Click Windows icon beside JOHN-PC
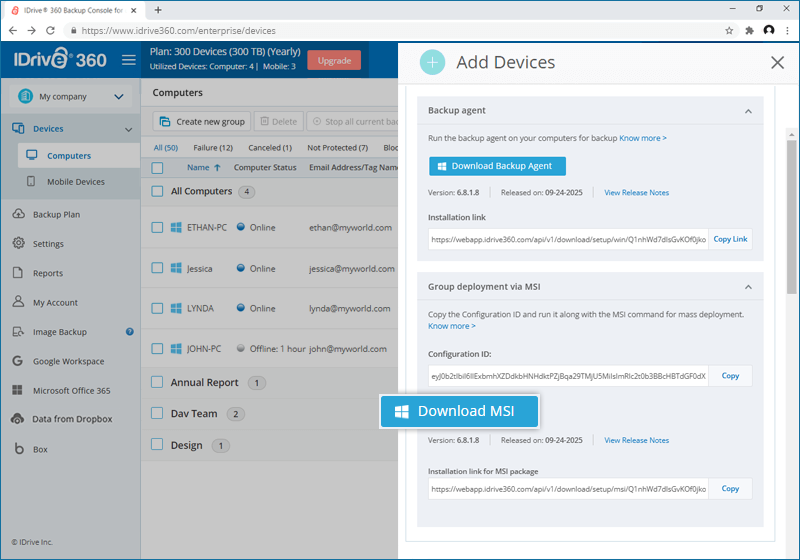This screenshot has width=800, height=560. 176,349
